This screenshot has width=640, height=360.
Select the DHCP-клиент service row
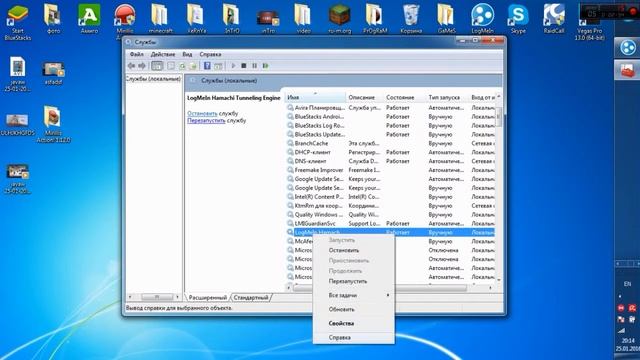click(x=390, y=152)
